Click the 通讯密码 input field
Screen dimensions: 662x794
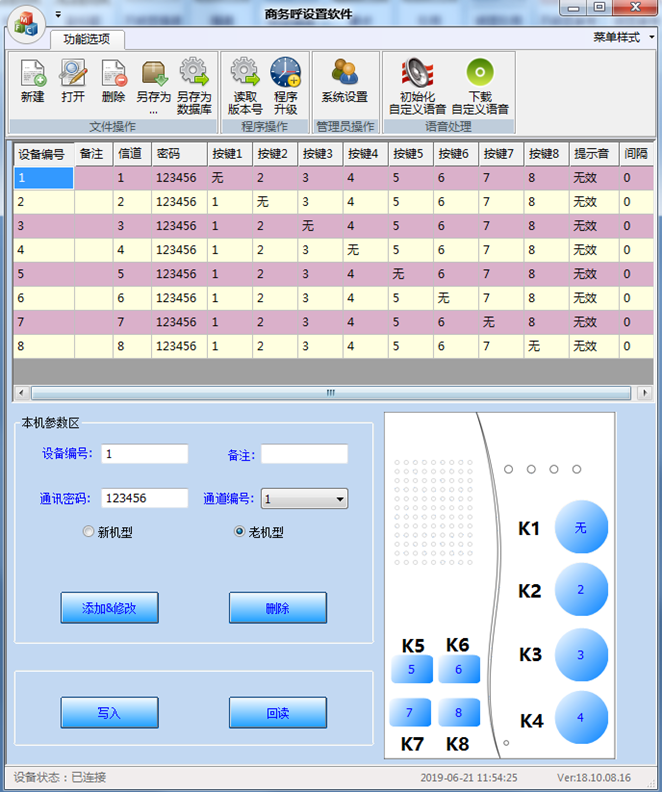(x=144, y=498)
